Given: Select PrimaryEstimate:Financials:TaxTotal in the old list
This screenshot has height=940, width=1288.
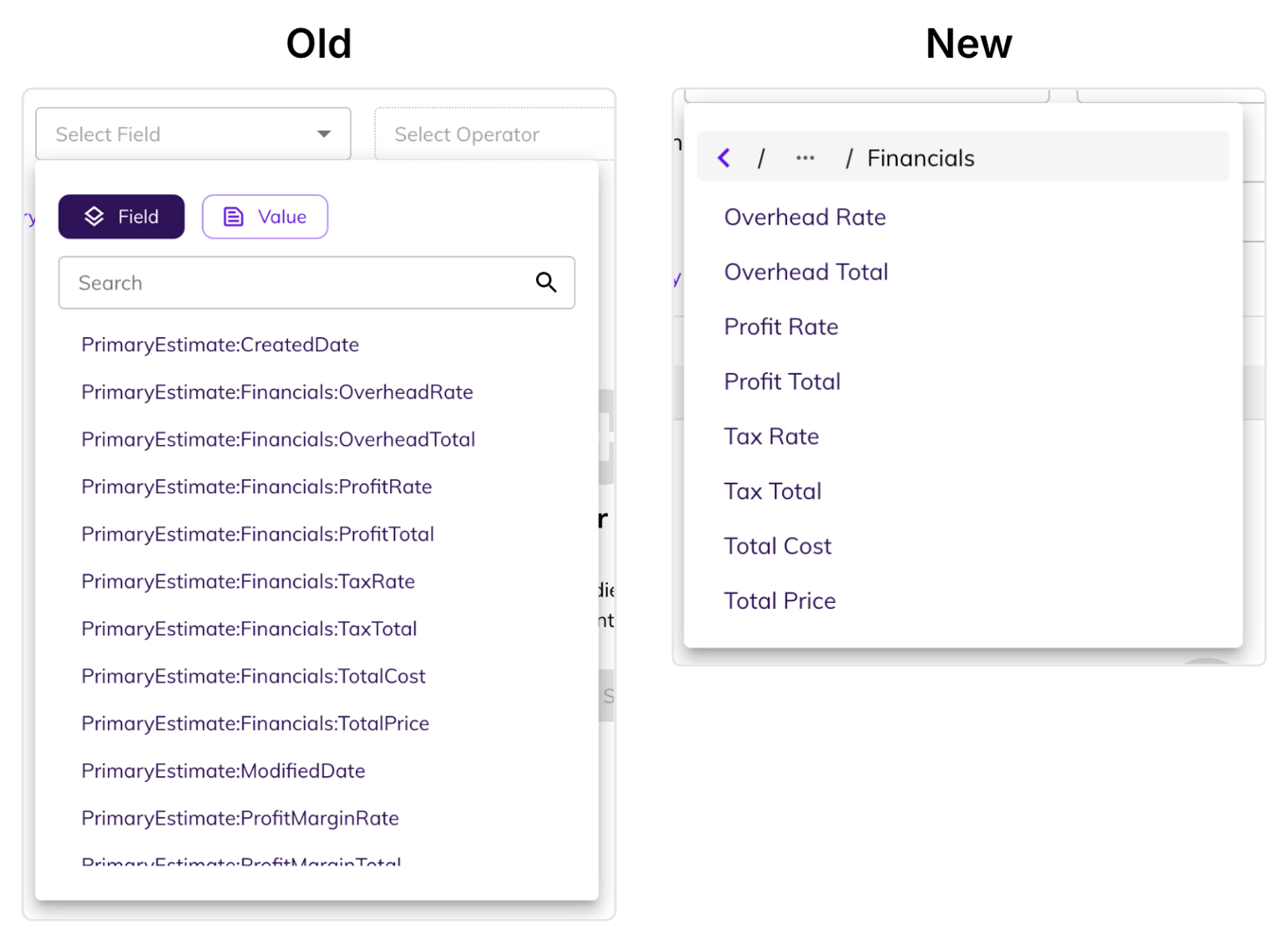Looking at the screenshot, I should [x=249, y=629].
